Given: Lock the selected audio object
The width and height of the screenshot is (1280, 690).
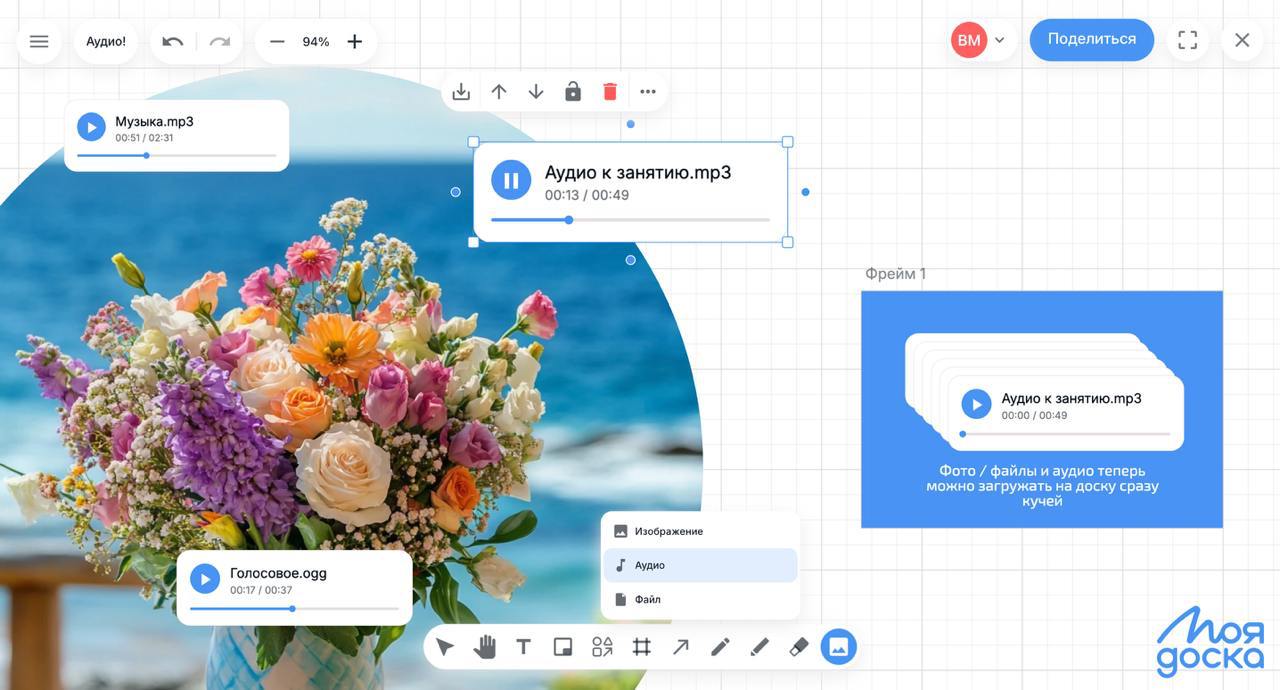Looking at the screenshot, I should point(573,92).
